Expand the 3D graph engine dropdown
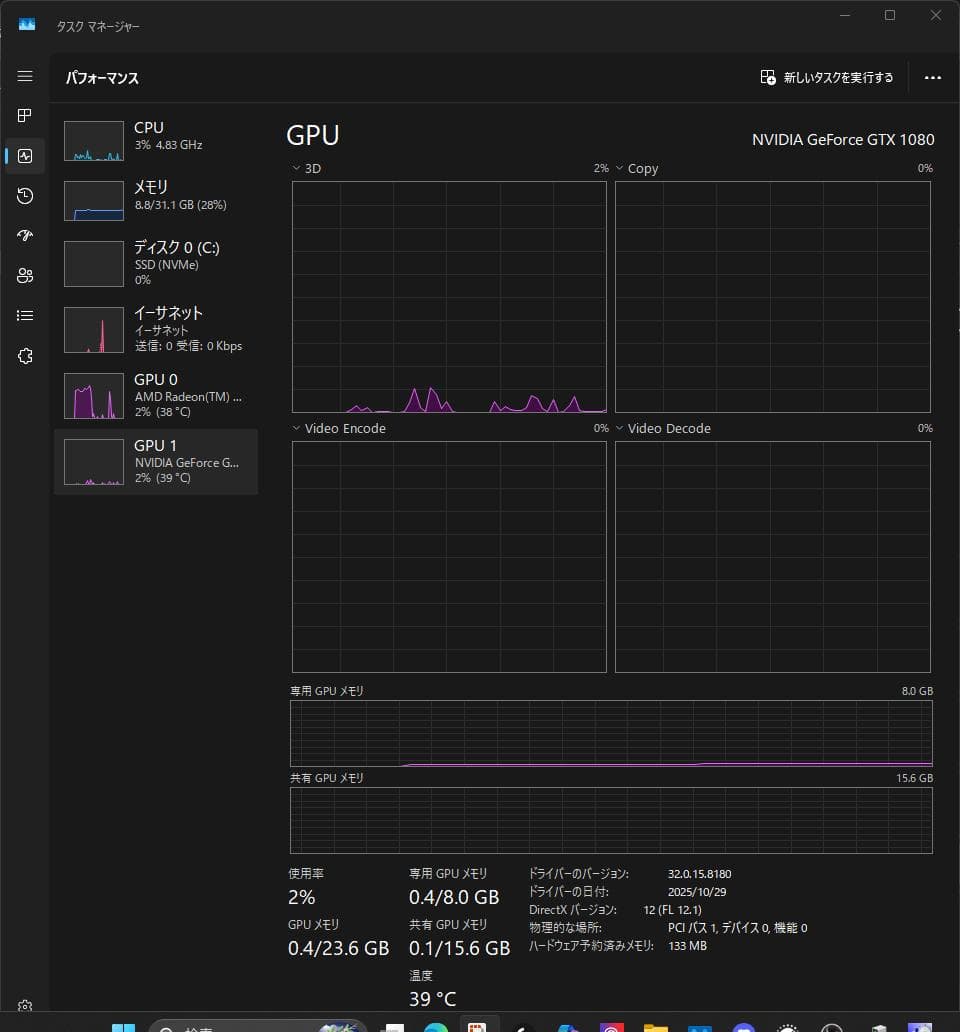This screenshot has width=960, height=1032. pos(295,168)
